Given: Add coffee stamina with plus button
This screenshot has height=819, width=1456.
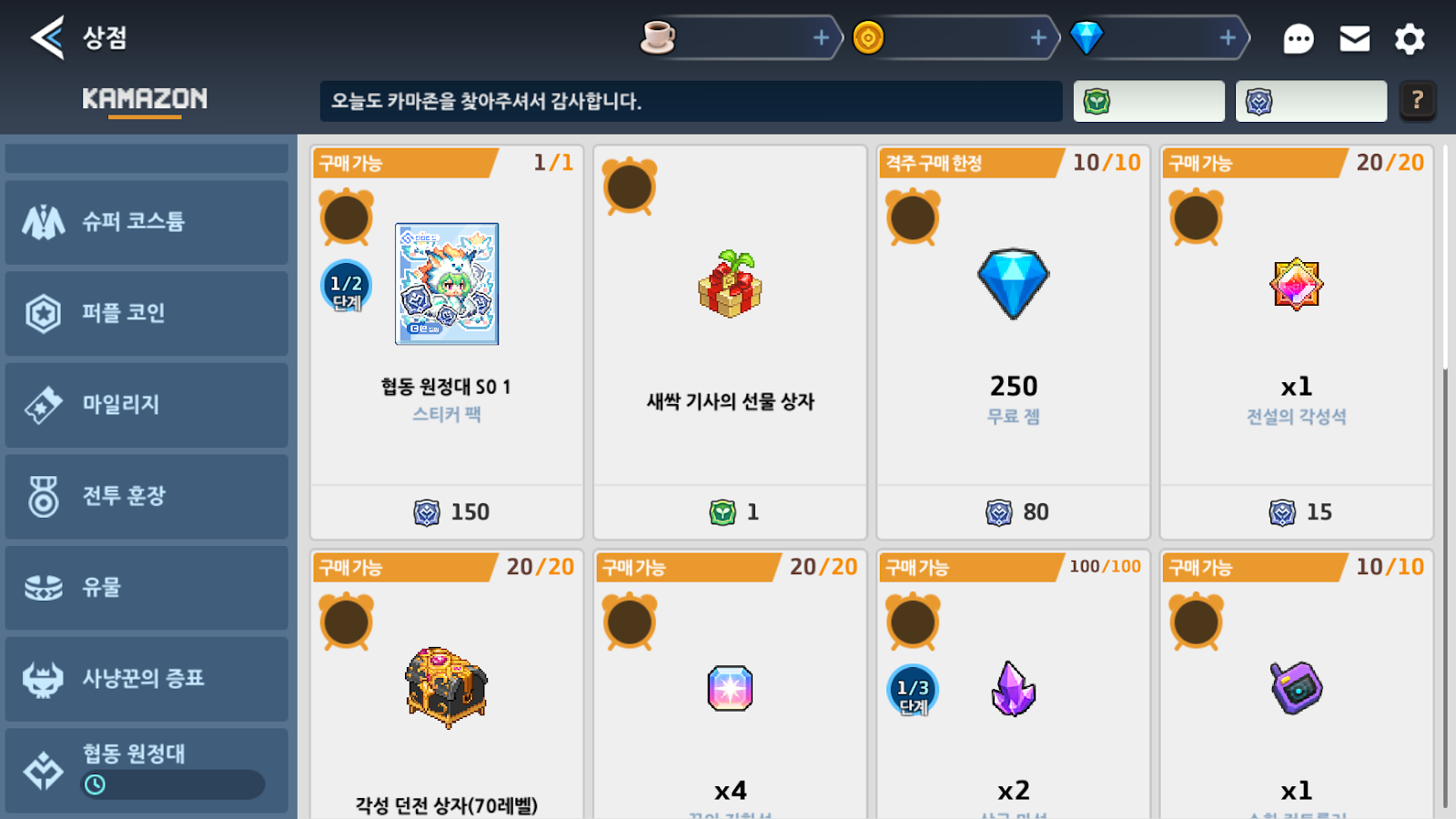Looking at the screenshot, I should click(821, 37).
